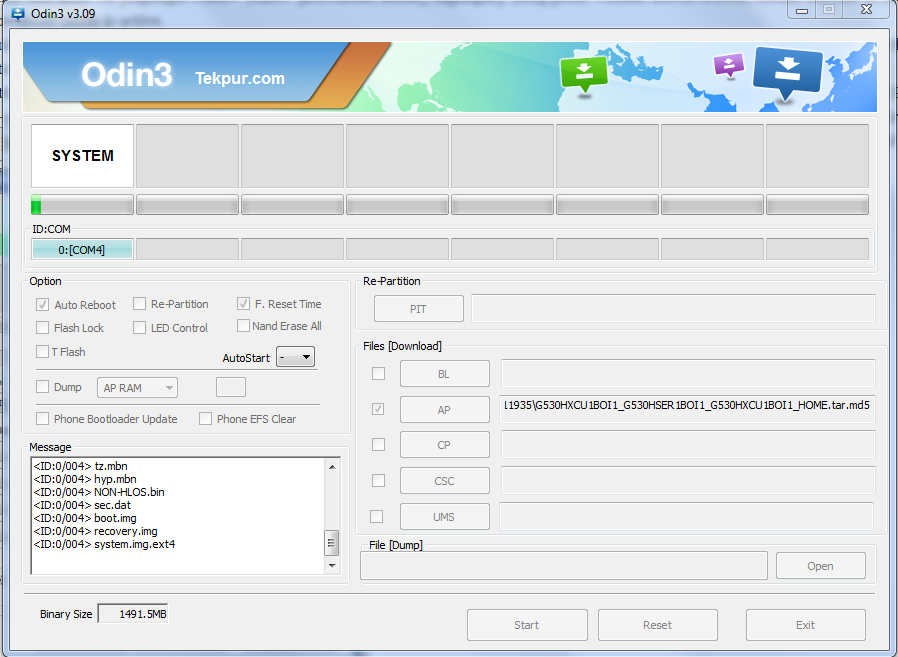Click the UMS file button
This screenshot has height=657, width=898.
point(444,517)
